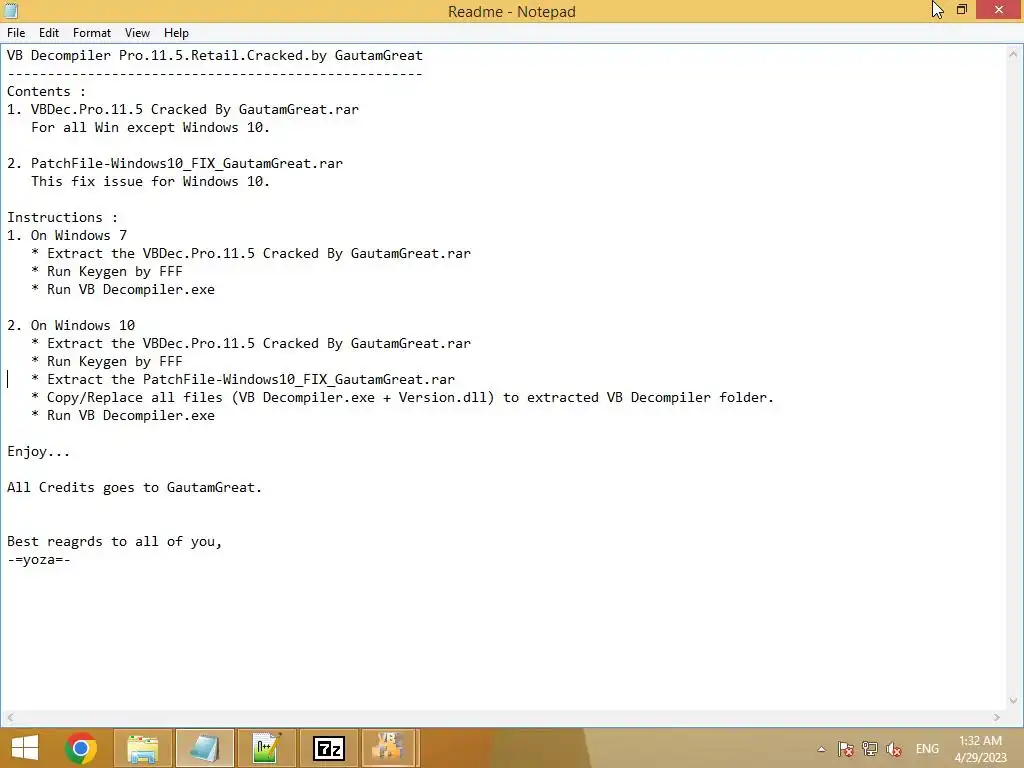
Task: Click the text '2. On Windows 10'
Action: 71,325
